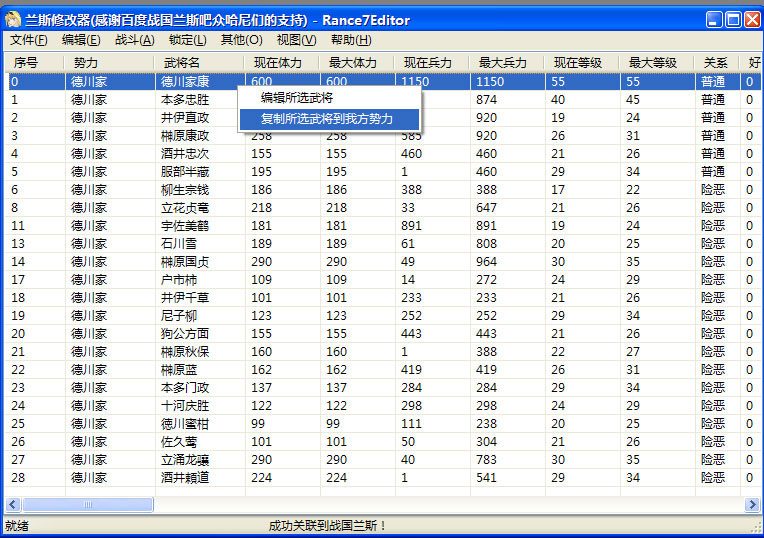Click the 最大兵力 column header
The width and height of the screenshot is (764, 538).
503,63
